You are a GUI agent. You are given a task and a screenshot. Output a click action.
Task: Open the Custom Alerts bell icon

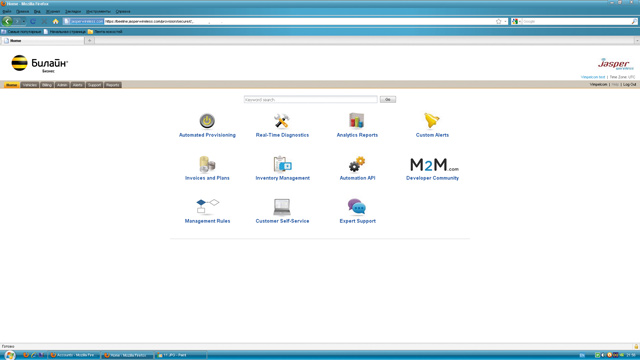tap(432, 121)
